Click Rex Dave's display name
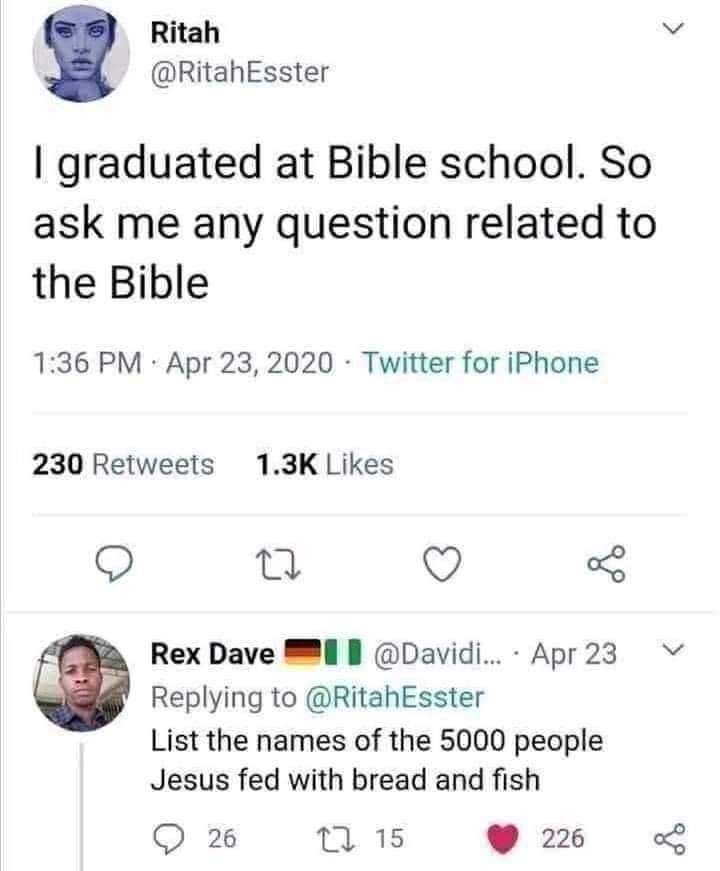The image size is (720, 871). tap(211, 655)
